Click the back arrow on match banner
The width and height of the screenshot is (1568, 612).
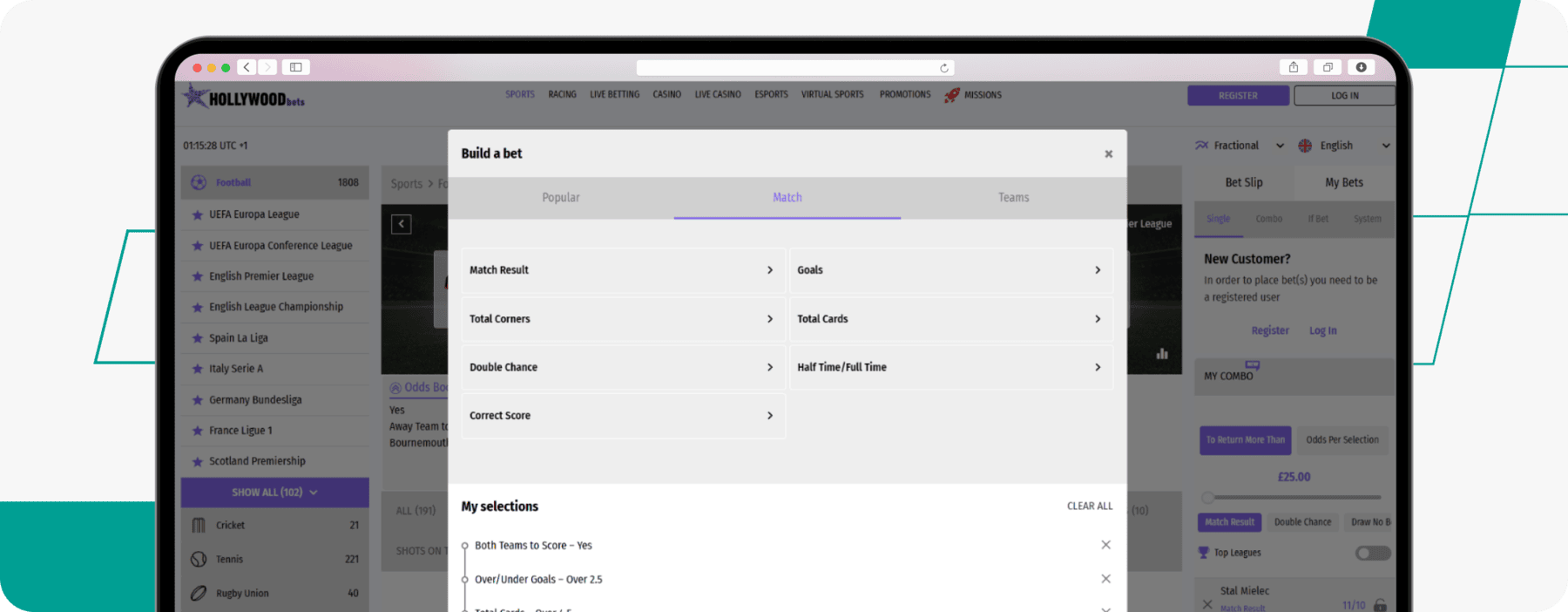(x=402, y=224)
